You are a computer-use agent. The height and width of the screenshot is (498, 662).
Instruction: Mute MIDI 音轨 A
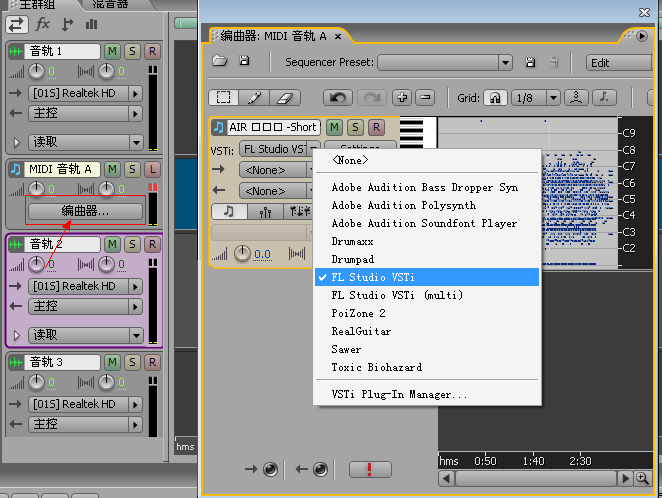click(x=112, y=169)
